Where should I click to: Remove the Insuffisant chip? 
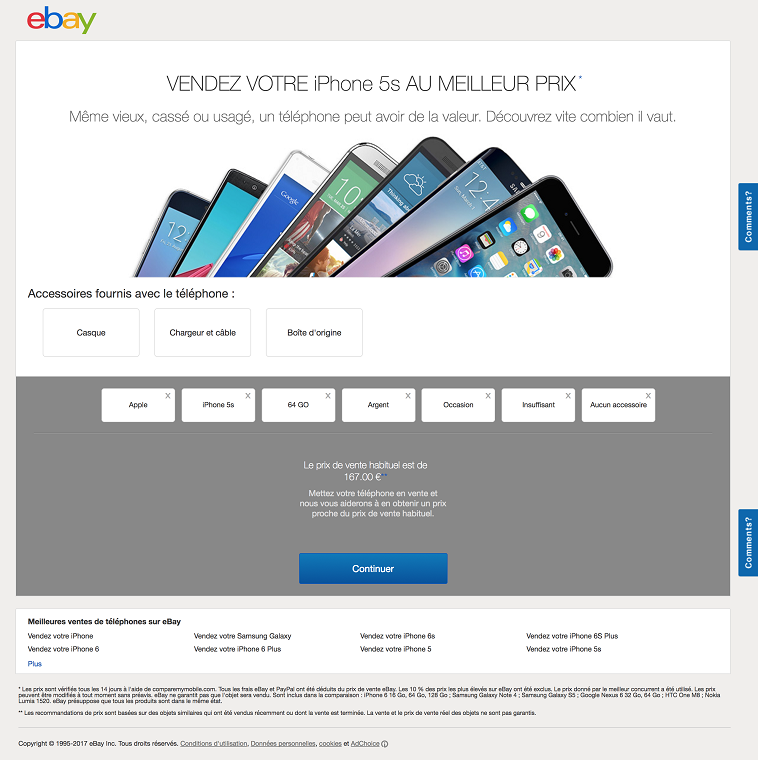click(568, 396)
